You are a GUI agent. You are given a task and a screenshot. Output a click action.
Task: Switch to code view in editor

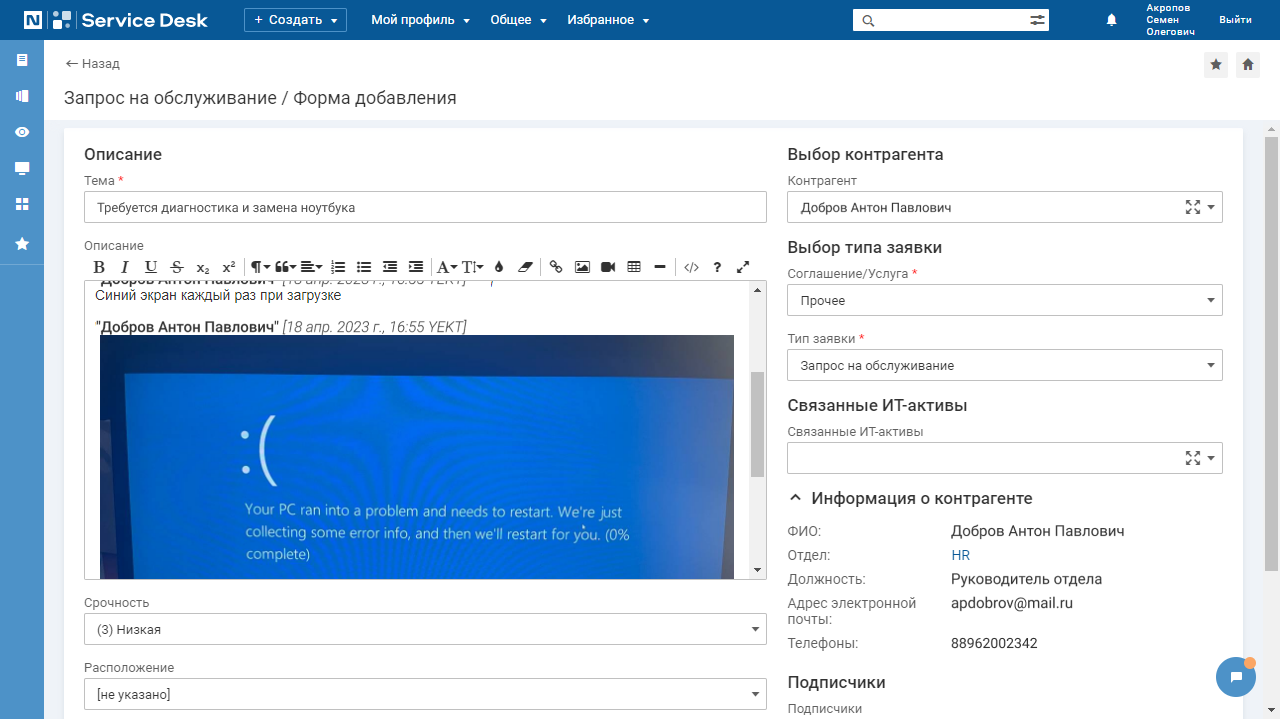pyautogui.click(x=691, y=267)
